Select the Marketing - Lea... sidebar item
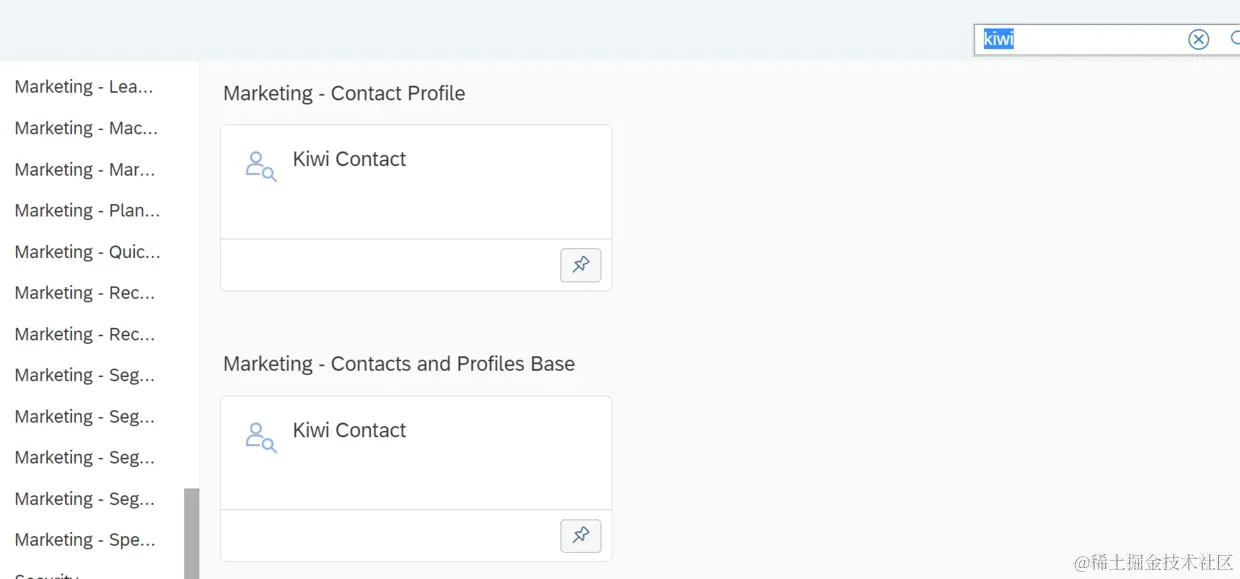1240x579 pixels. 84,87
